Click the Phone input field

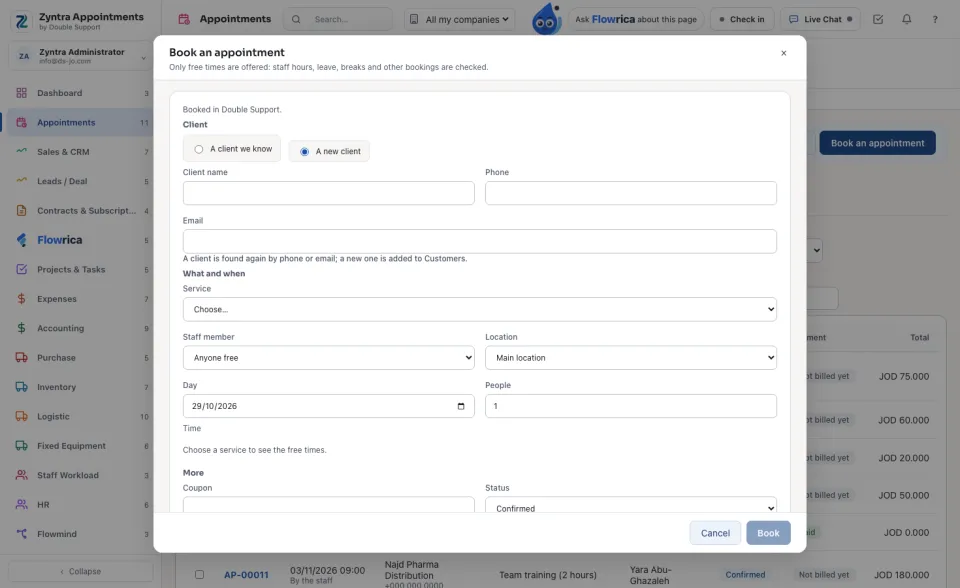631,193
